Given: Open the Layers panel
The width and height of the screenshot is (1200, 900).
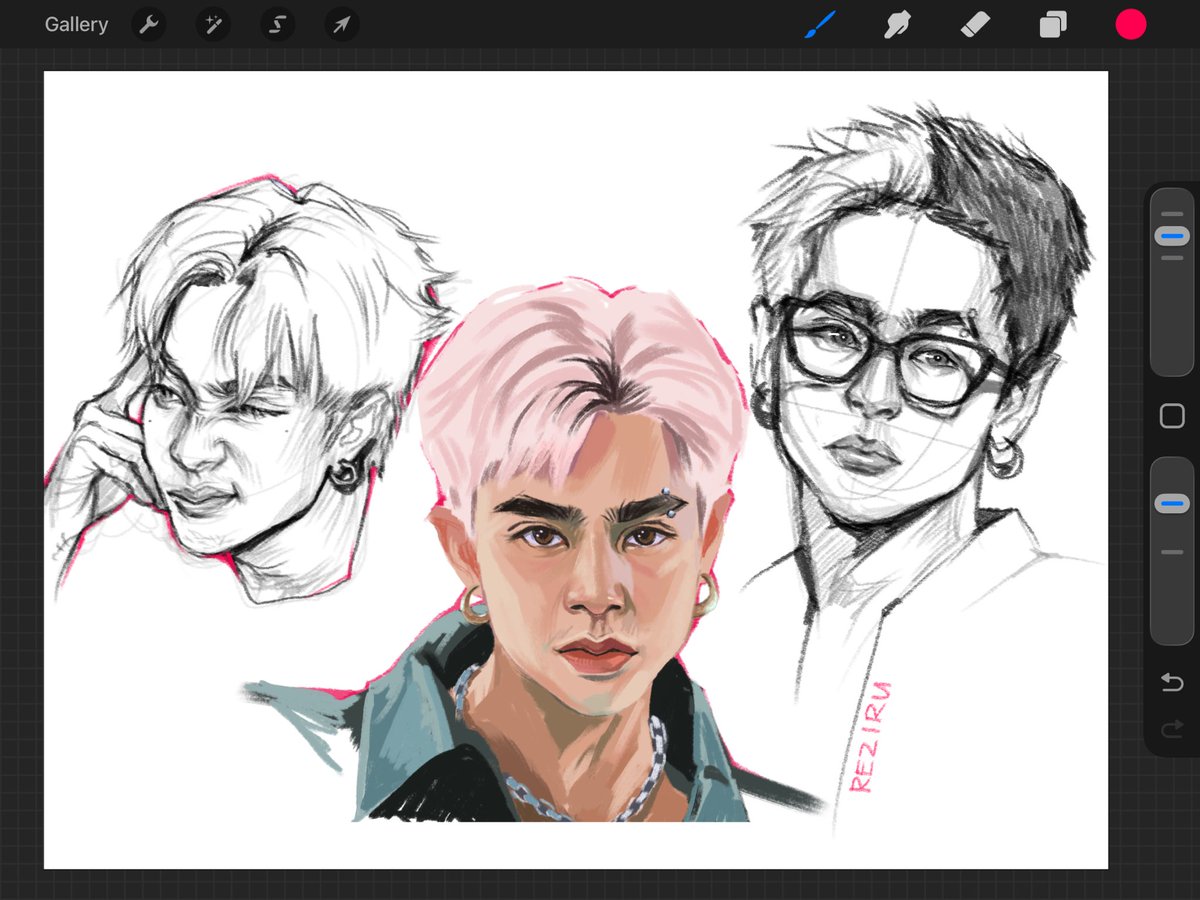Looking at the screenshot, I should point(1053,25).
